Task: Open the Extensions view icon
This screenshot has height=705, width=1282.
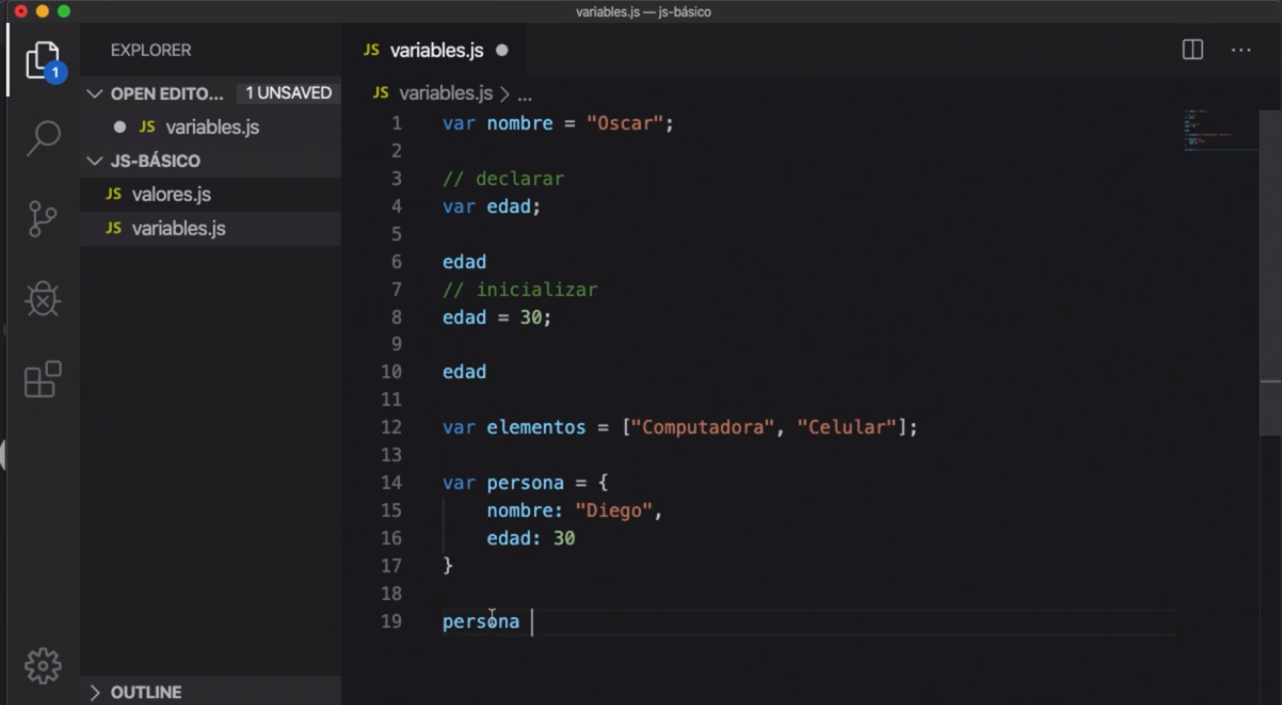Action: tap(43, 379)
